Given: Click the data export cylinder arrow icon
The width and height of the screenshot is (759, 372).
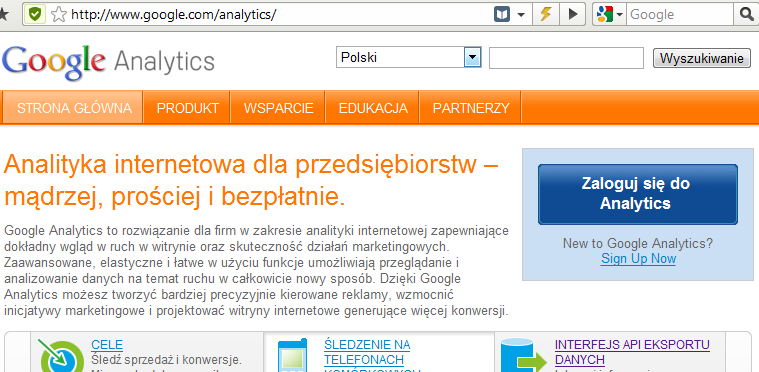Looking at the screenshot, I should coord(523,355).
